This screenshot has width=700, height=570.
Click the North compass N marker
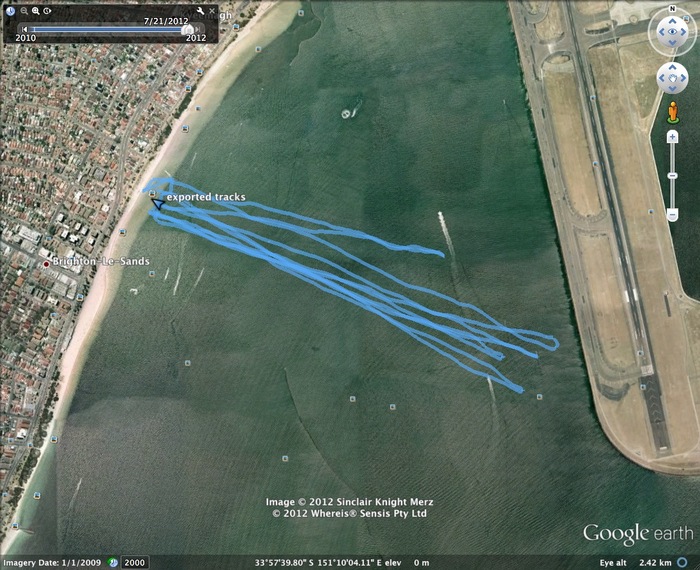pos(672,9)
